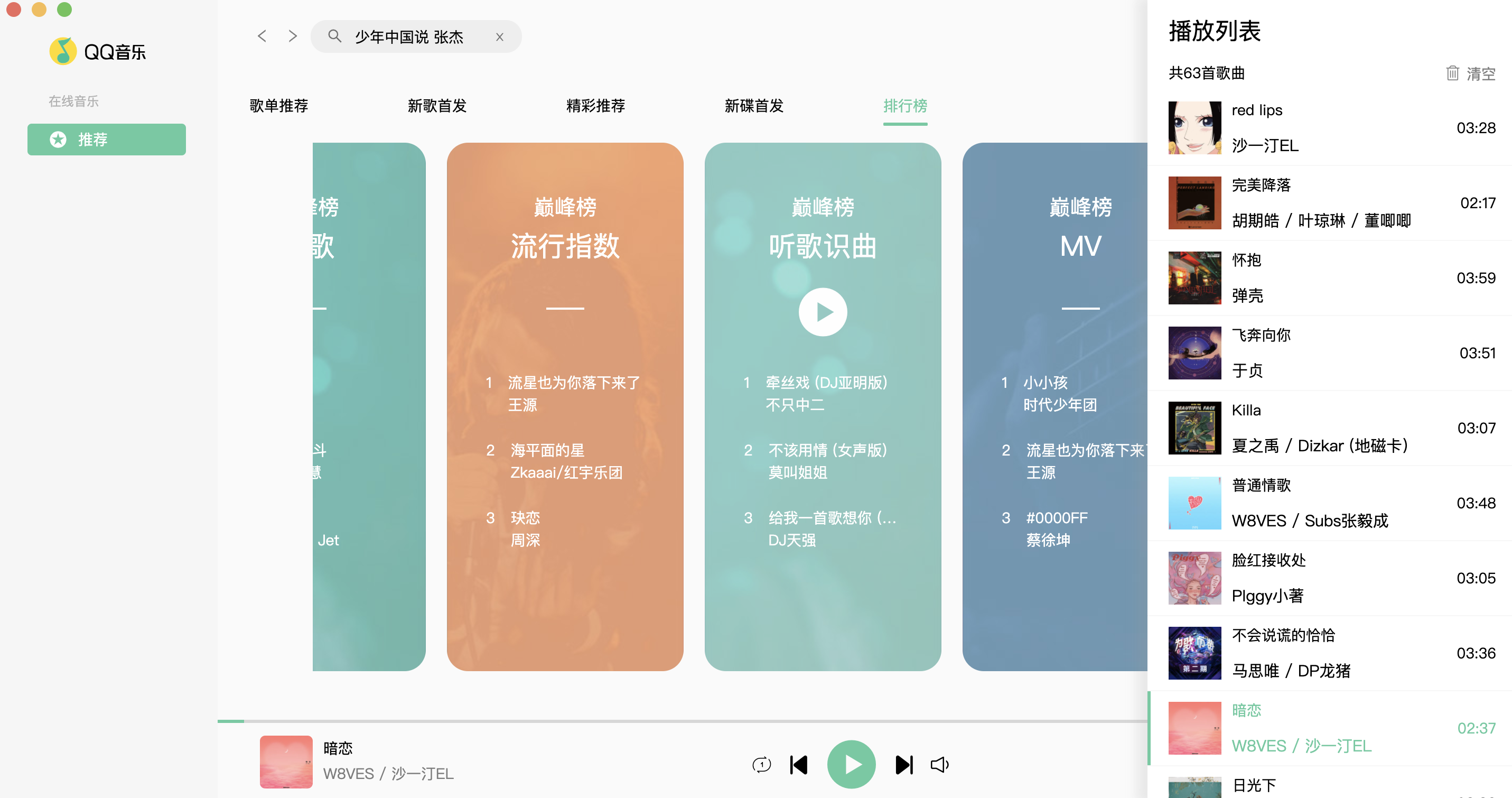Open song 海平面的星 in 流行指数
Image resolution: width=1512 pixels, height=798 pixels.
pyautogui.click(x=547, y=450)
